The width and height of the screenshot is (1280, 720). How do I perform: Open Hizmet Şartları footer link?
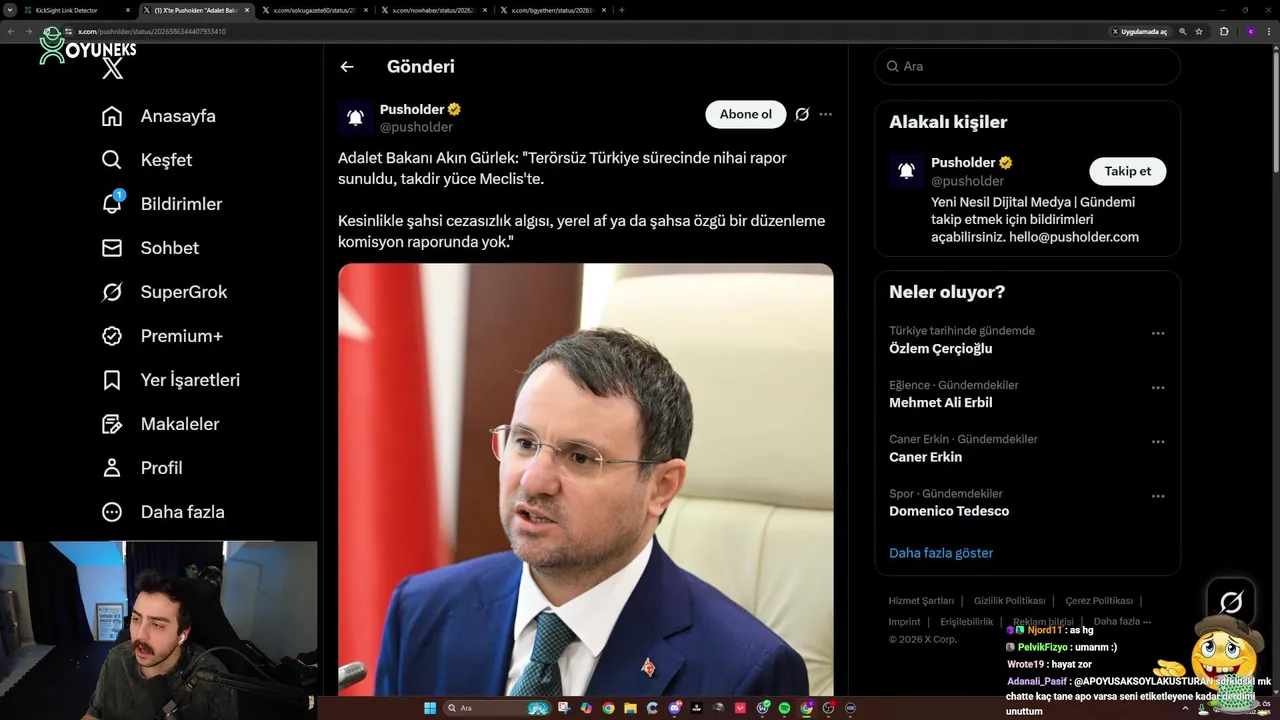tap(921, 601)
